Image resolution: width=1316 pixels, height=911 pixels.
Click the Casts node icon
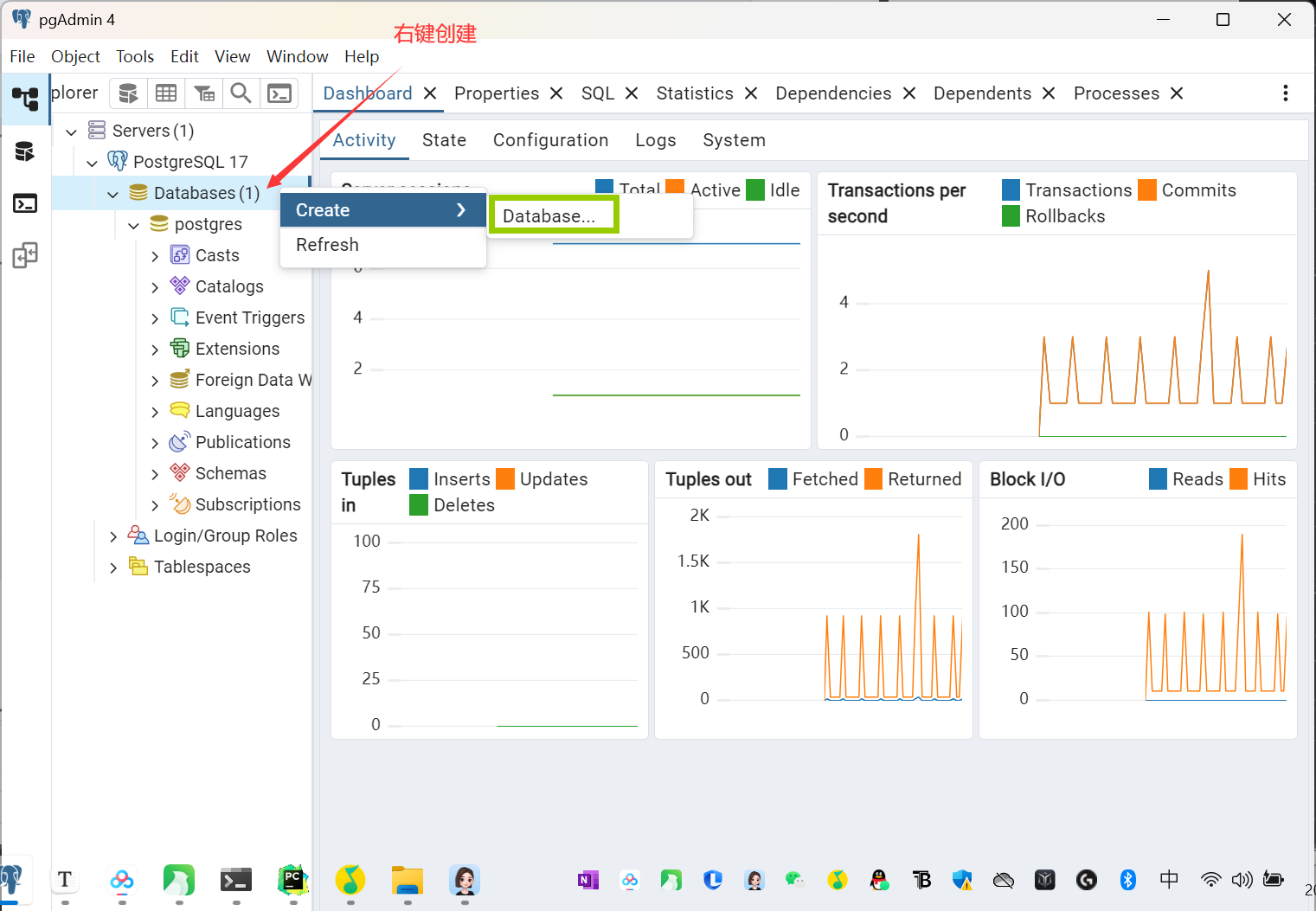point(180,254)
